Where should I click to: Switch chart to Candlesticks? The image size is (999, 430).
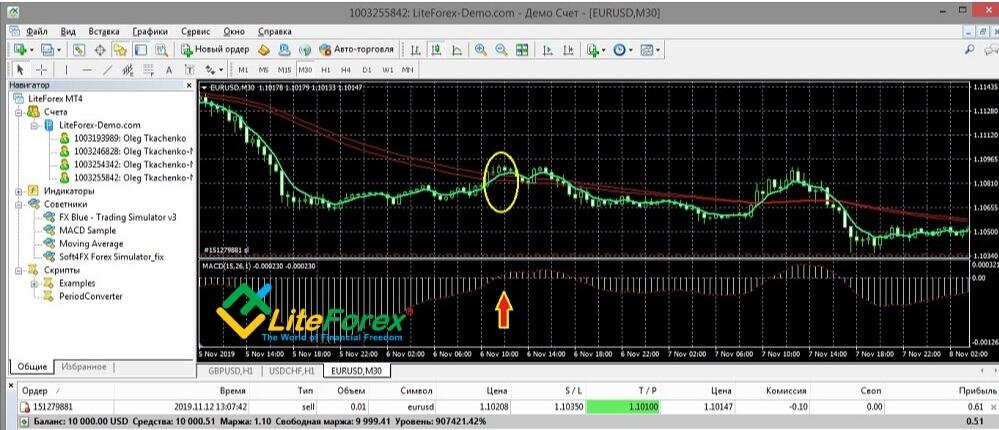pyautogui.click(x=436, y=49)
